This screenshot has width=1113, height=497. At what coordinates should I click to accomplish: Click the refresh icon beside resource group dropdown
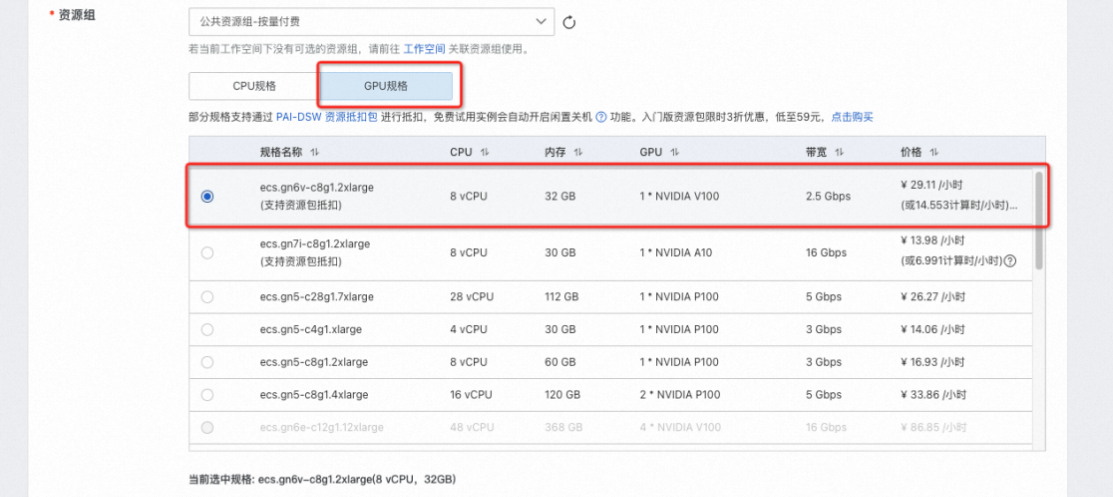(x=569, y=23)
